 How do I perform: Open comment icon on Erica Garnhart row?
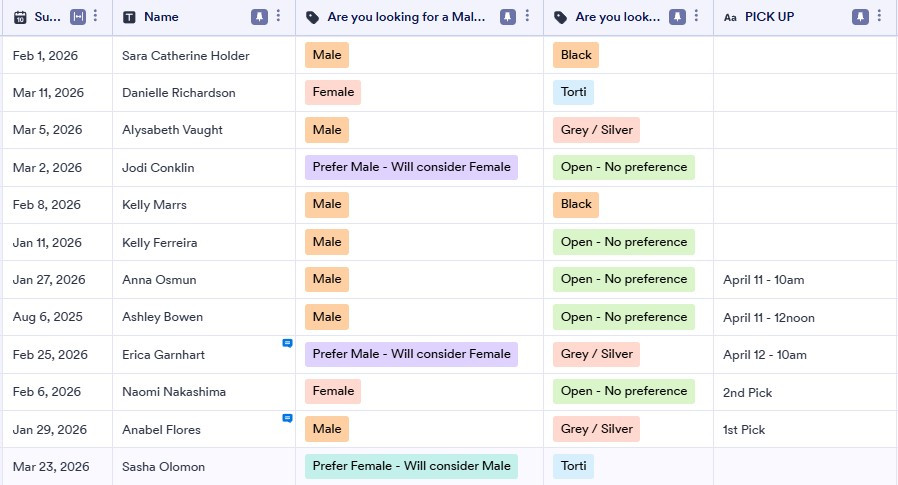pyautogui.click(x=287, y=343)
